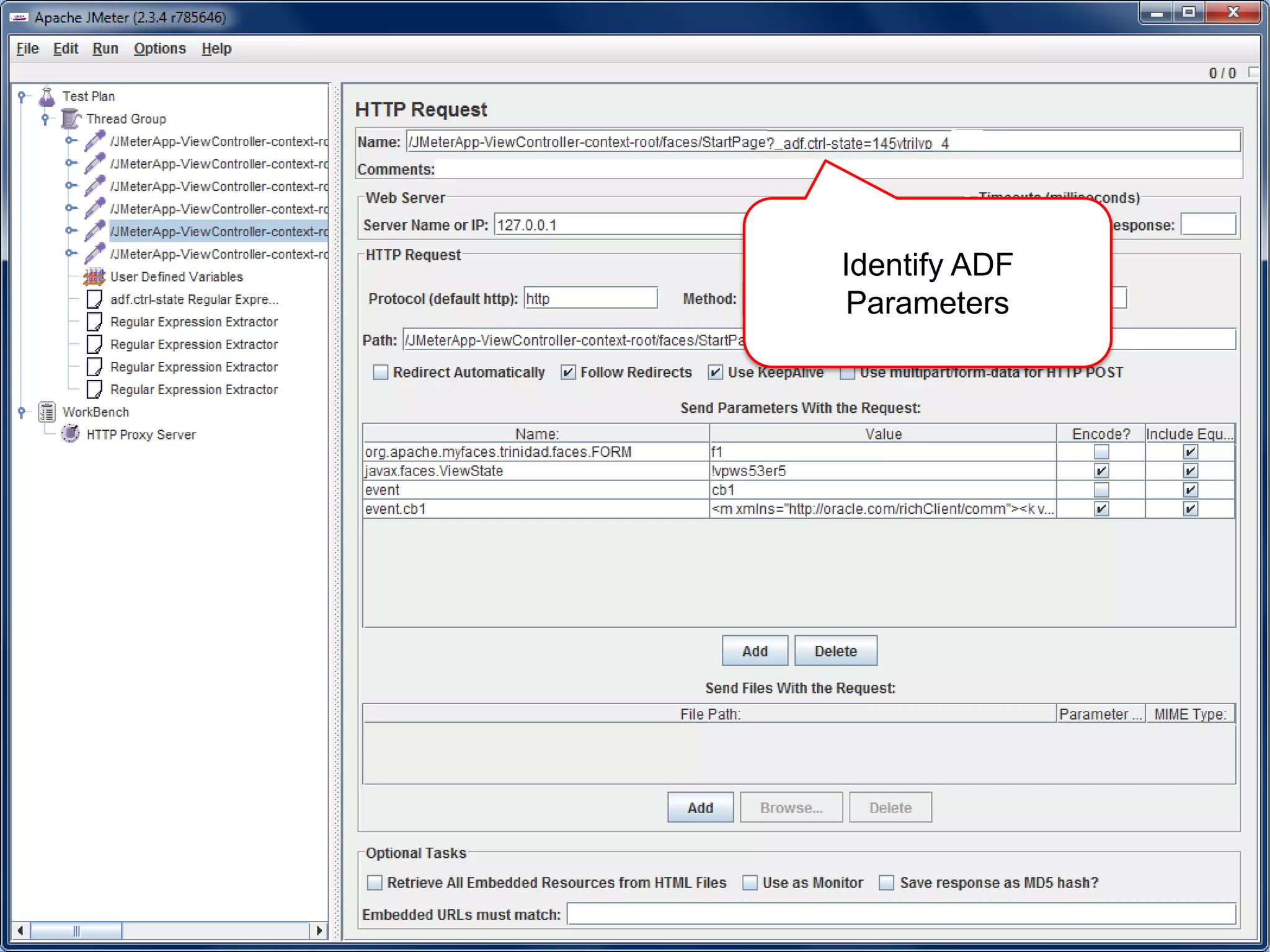1270x952 pixels.
Task: Click Delete under the files table
Action: [x=890, y=808]
